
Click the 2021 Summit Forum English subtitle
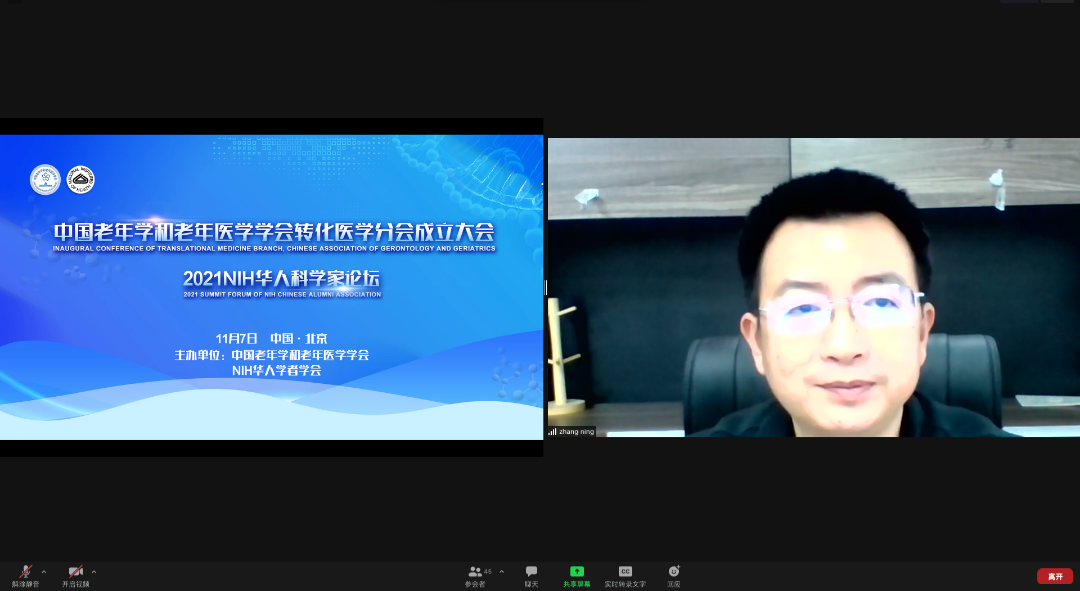pos(282,294)
